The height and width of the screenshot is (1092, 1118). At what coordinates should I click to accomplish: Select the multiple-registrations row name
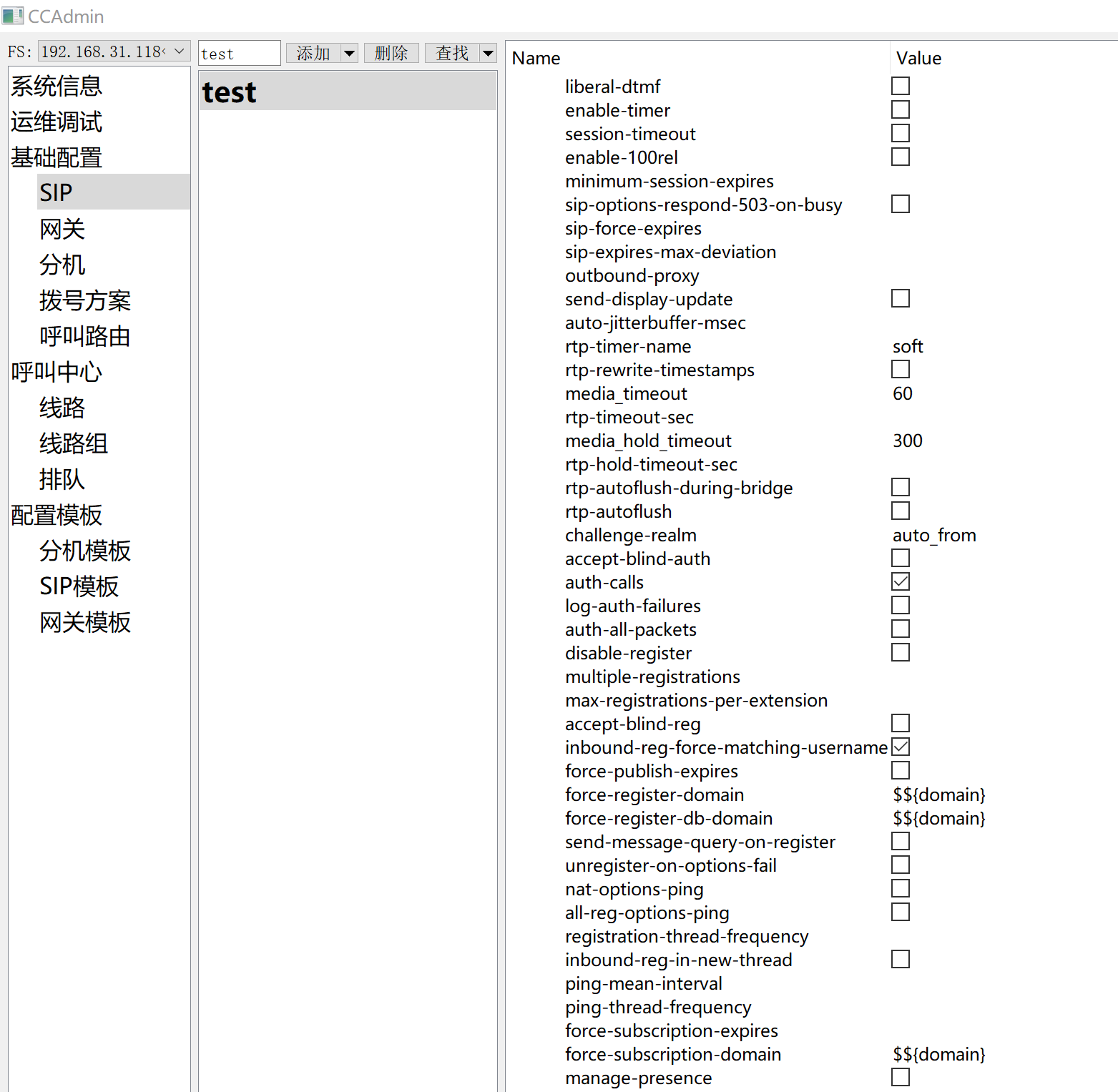pos(652,677)
